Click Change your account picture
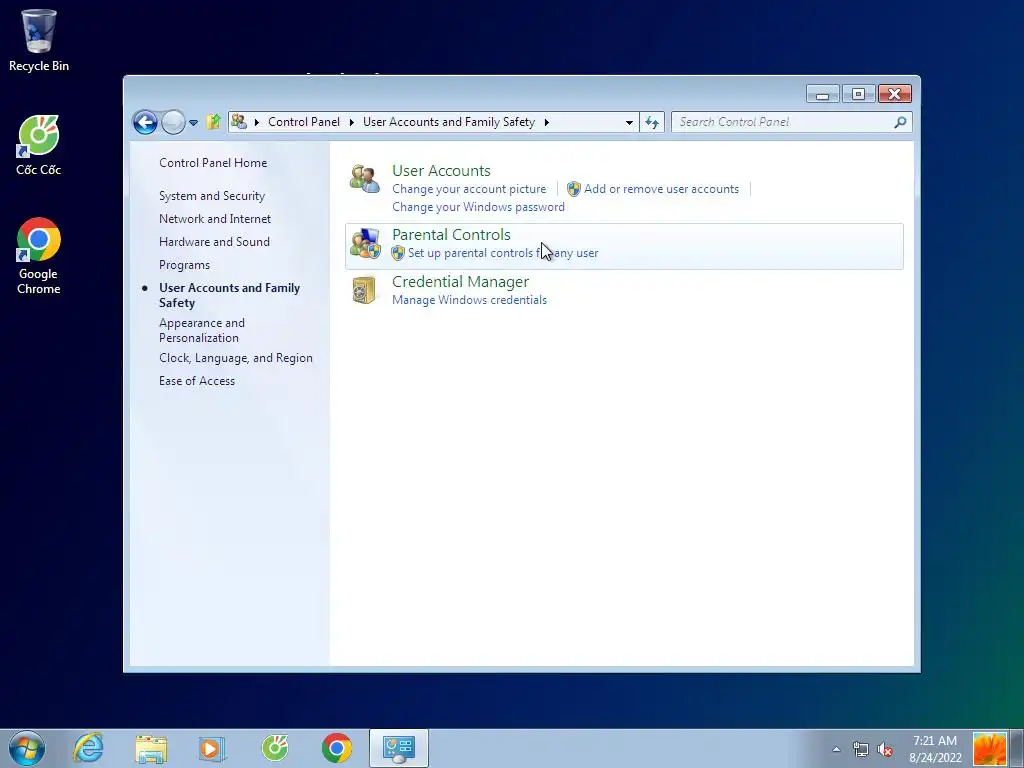Image resolution: width=1024 pixels, height=768 pixels. pyautogui.click(x=469, y=189)
